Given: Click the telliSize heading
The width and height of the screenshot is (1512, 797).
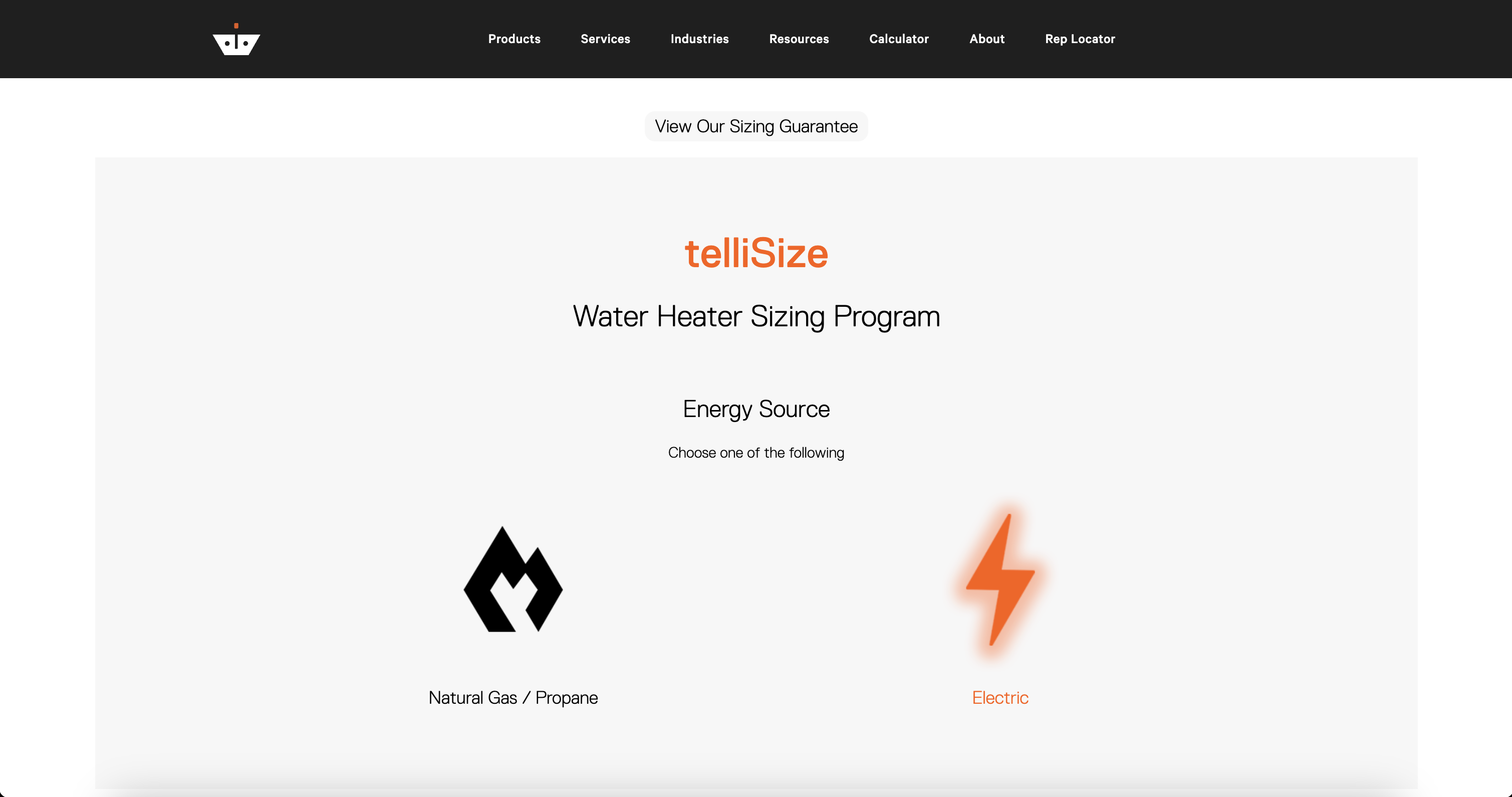Looking at the screenshot, I should [756, 253].
